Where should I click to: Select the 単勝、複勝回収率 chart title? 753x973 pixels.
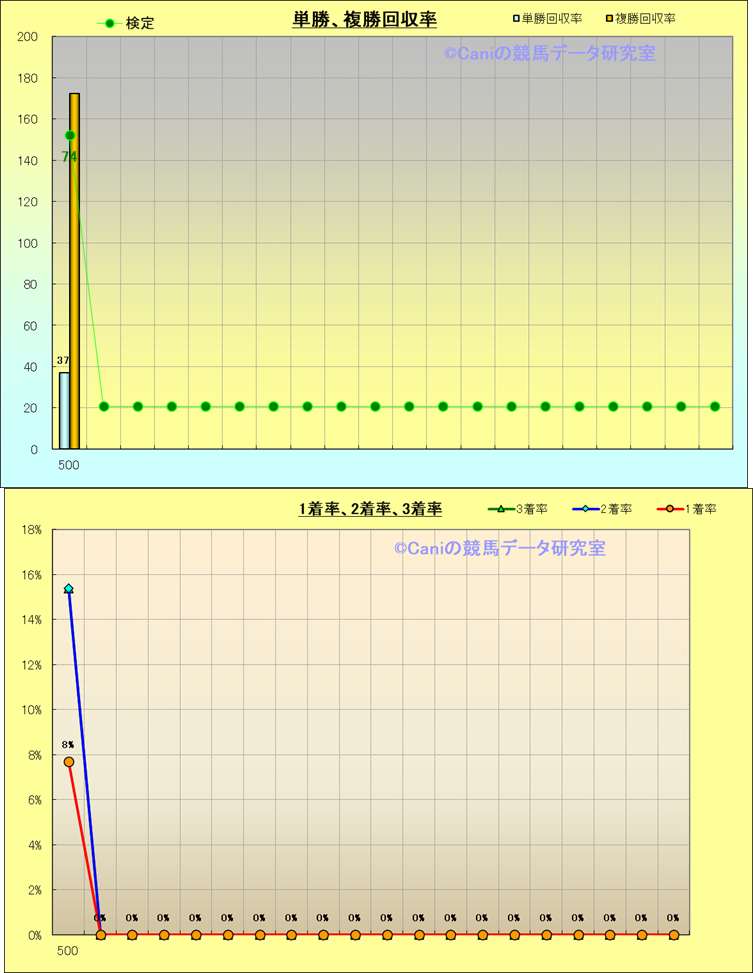pos(364,20)
